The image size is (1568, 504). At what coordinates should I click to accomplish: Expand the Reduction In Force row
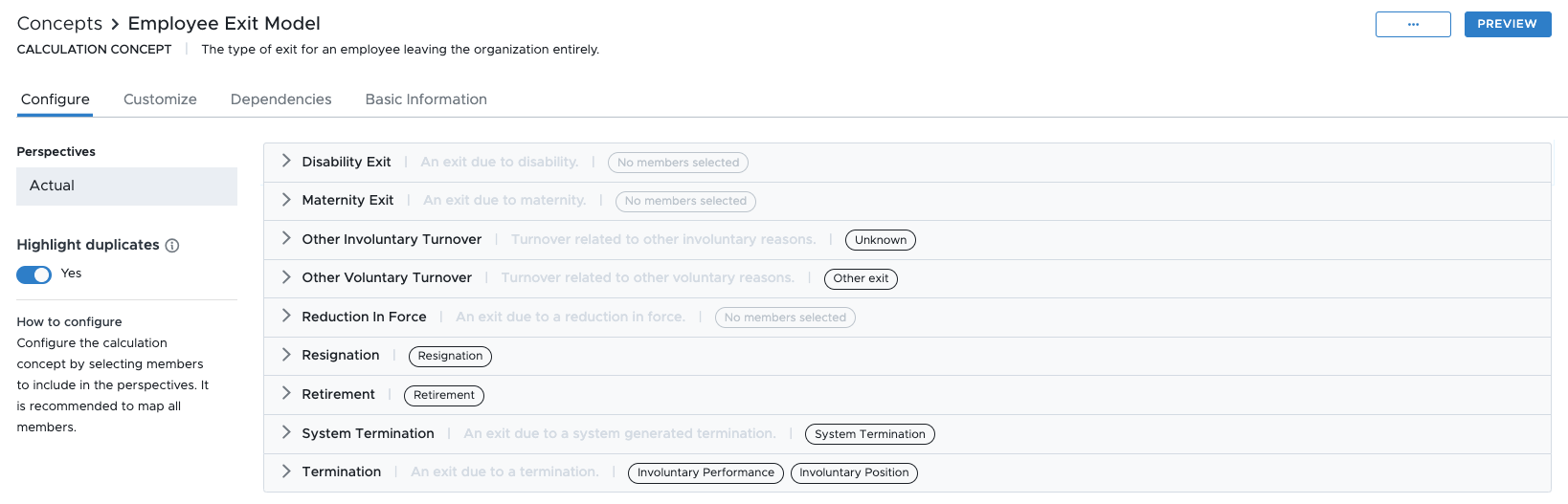pos(286,317)
